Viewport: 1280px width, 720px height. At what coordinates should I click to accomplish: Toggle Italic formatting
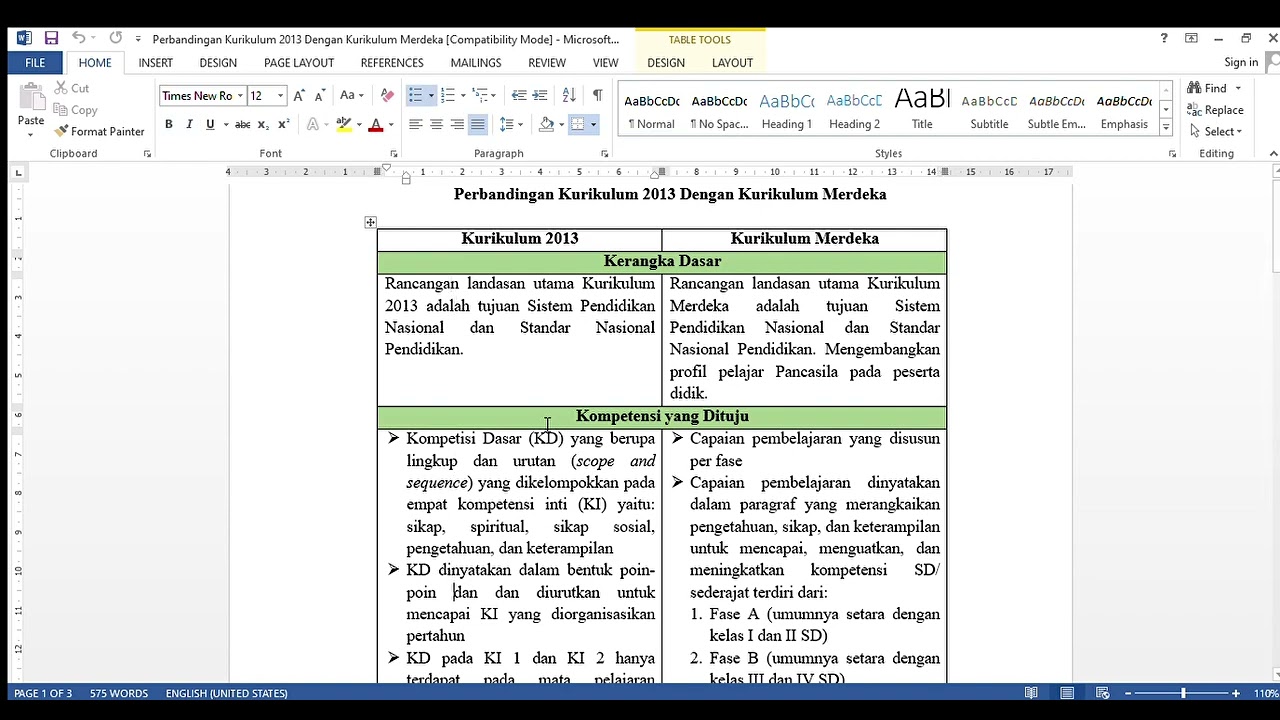pos(189,124)
